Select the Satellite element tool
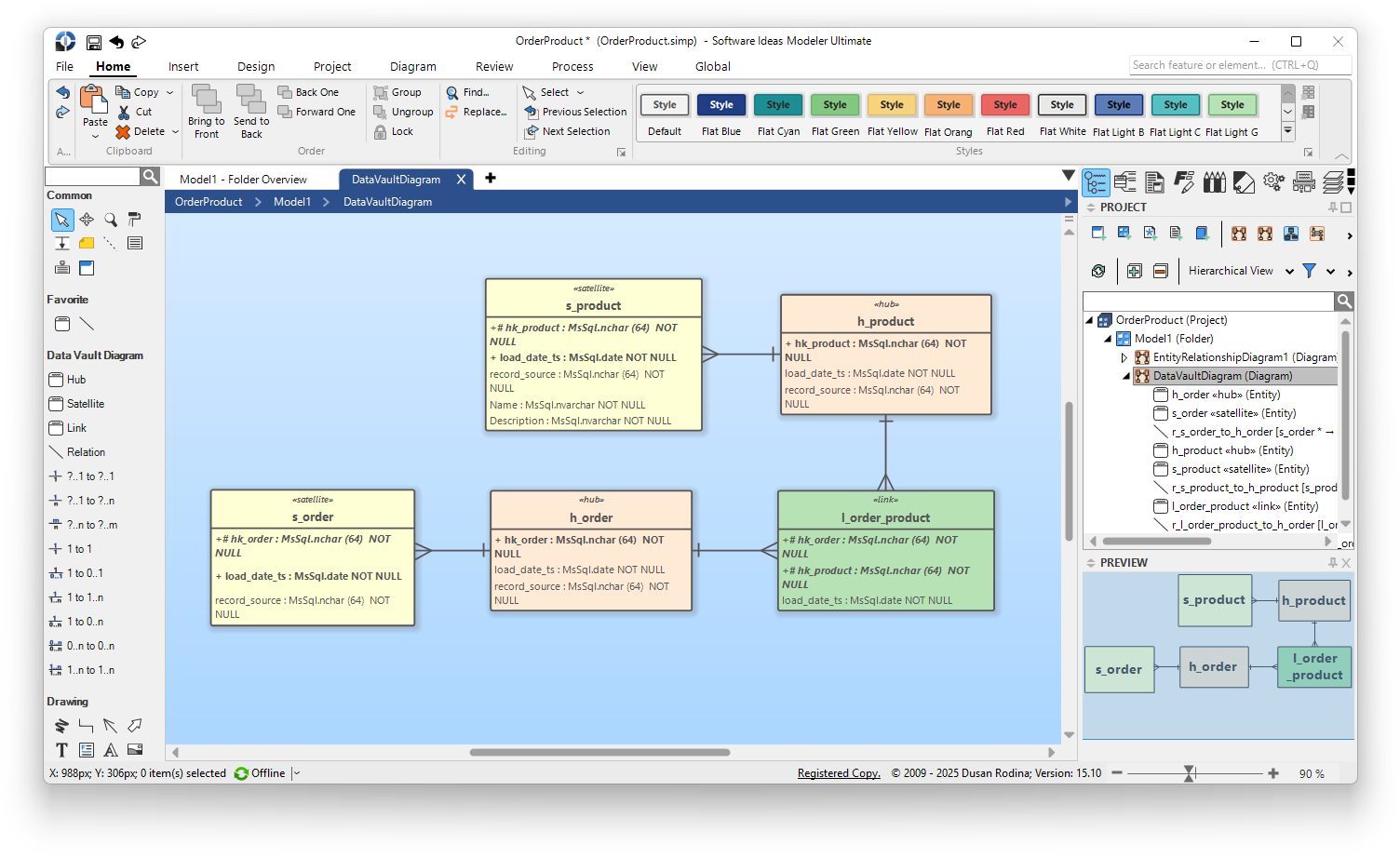Viewport: 1400px width, 858px height. coord(76,404)
